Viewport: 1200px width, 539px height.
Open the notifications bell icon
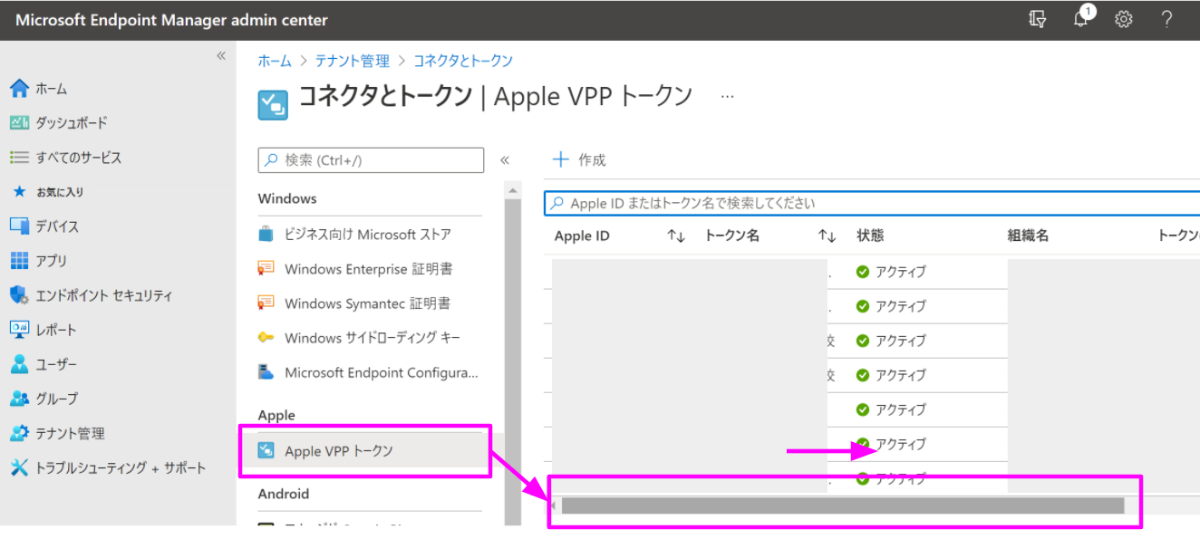pos(1081,19)
